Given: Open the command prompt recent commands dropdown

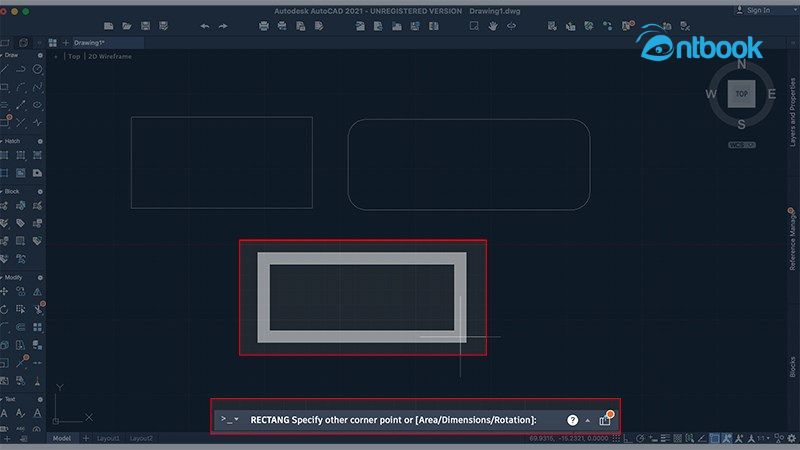Looking at the screenshot, I should tap(230, 419).
